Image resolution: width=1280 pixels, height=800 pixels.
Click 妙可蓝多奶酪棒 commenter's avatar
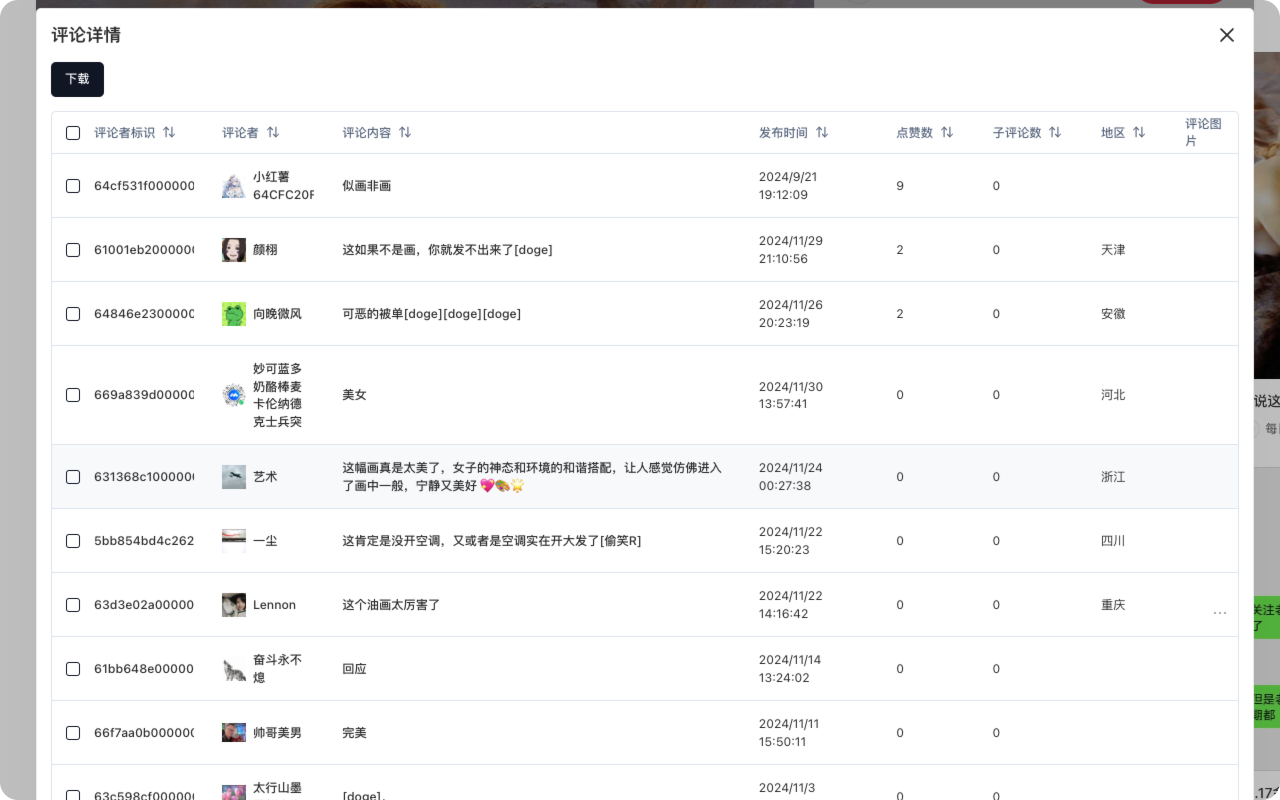(x=233, y=394)
